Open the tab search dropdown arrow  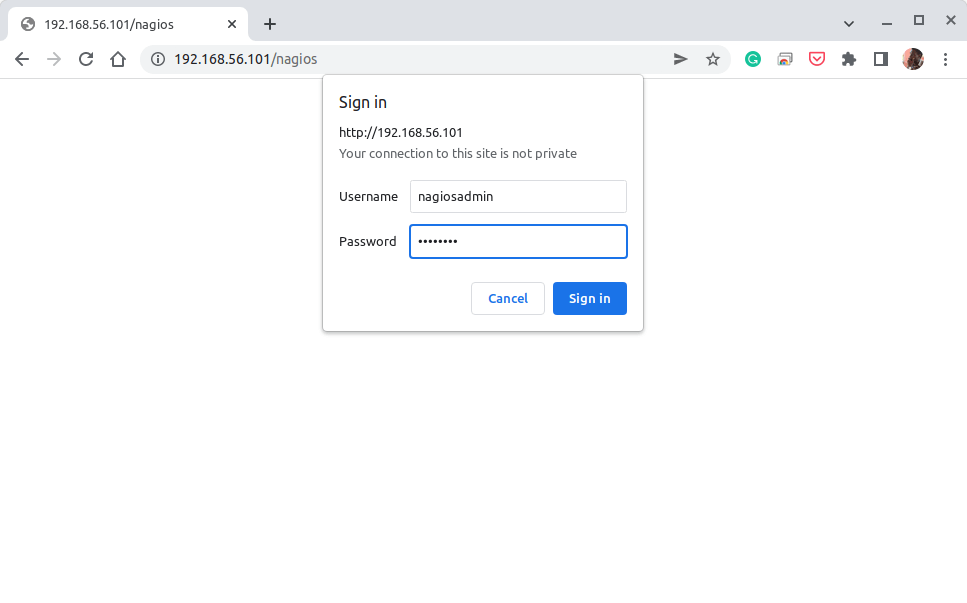(x=849, y=24)
